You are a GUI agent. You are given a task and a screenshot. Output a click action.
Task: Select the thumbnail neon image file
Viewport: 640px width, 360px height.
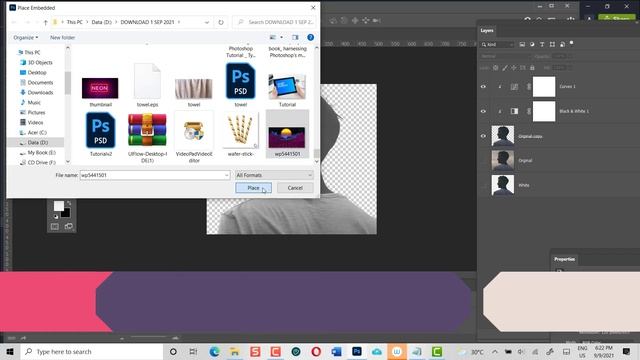[x=100, y=91]
